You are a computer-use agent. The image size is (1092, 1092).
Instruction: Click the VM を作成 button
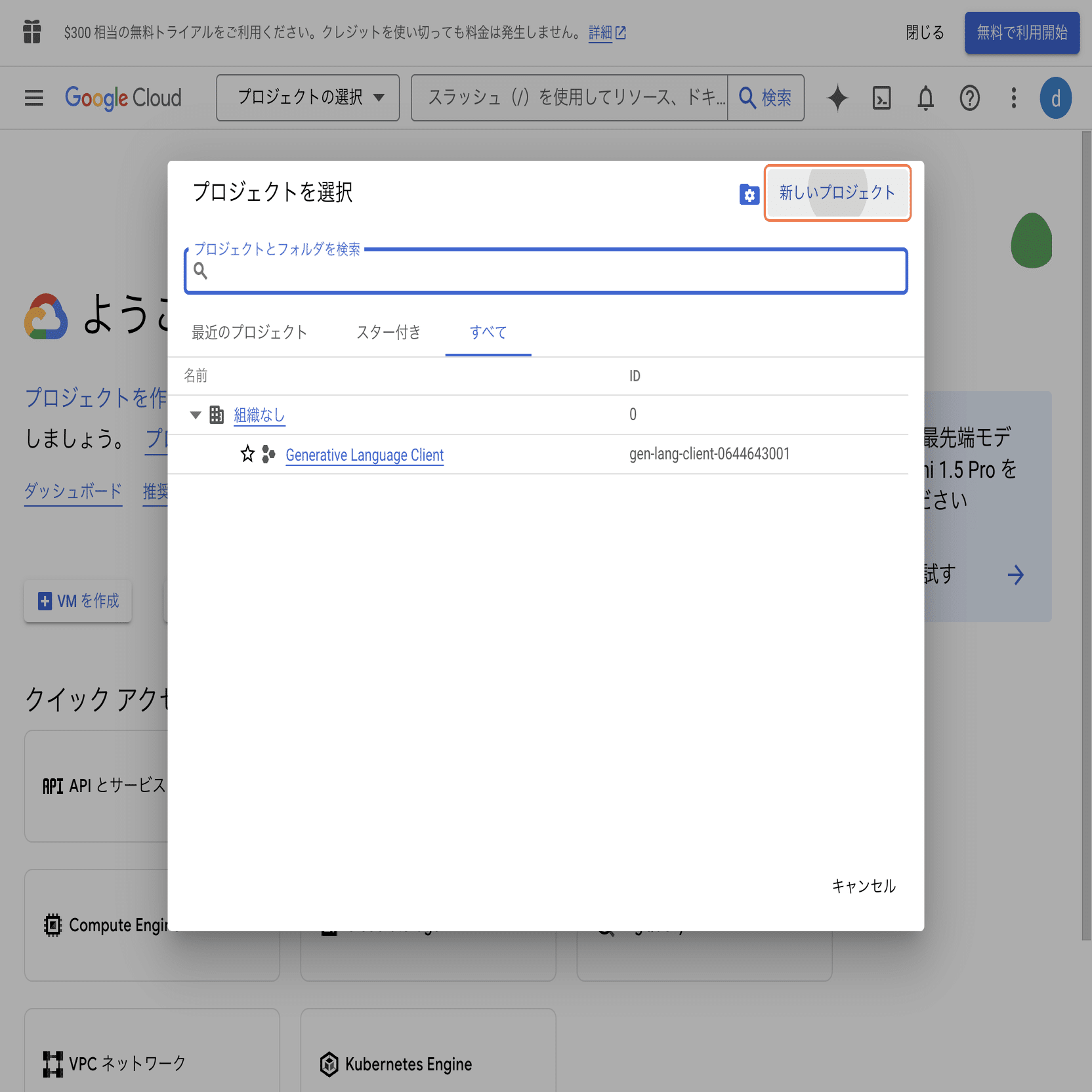[78, 600]
